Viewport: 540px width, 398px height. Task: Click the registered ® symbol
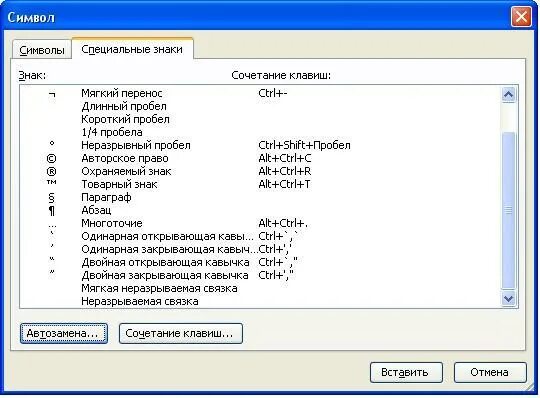[51, 171]
